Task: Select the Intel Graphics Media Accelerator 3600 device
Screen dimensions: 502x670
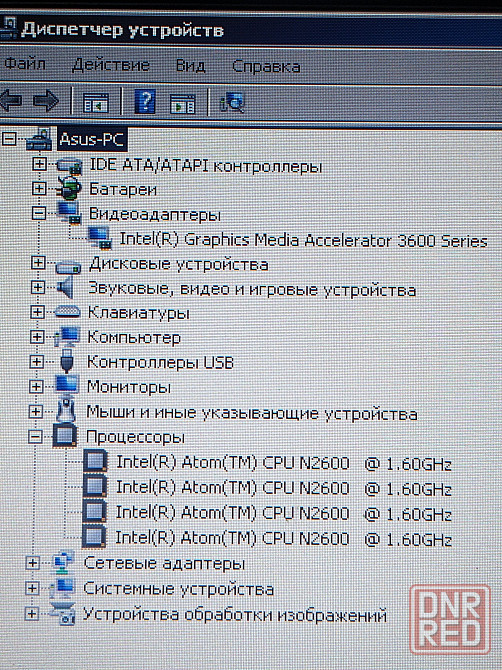Action: pyautogui.click(x=303, y=240)
